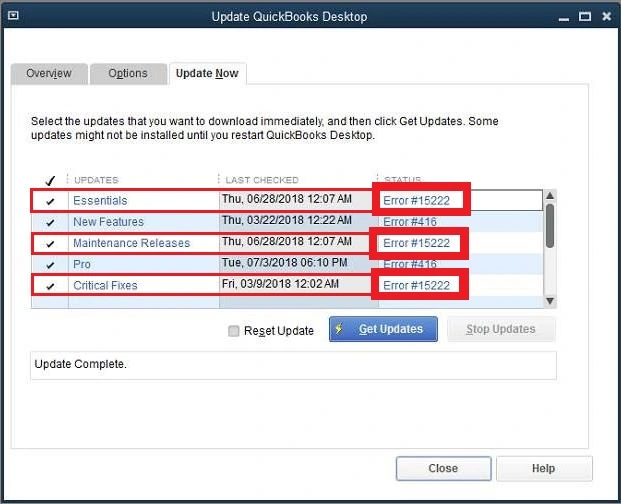Toggle the Maintenance Releases checkmark
This screenshot has width=621, height=504.
click(x=50, y=243)
